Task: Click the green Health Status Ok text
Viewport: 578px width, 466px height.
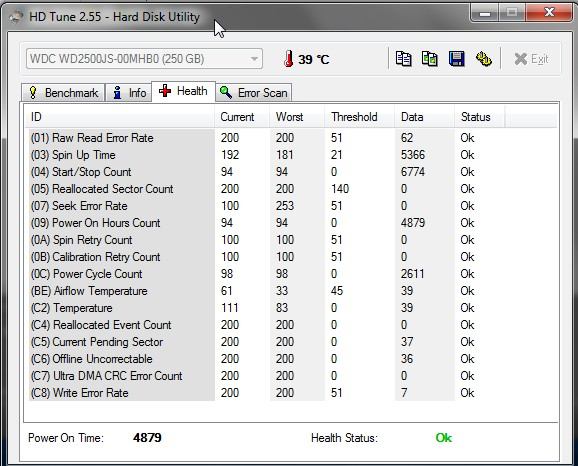Action: [x=443, y=438]
